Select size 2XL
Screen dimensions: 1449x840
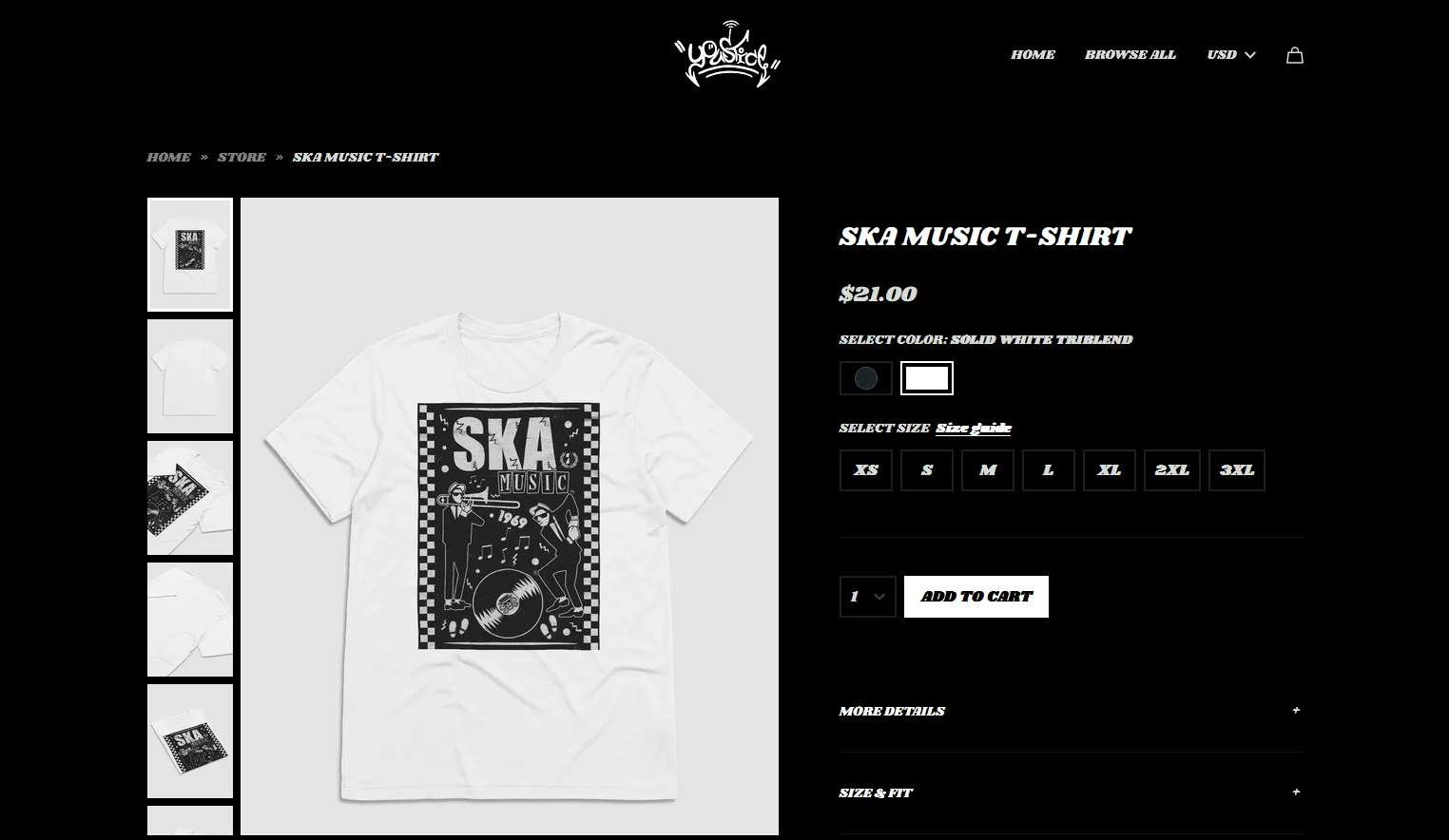1172,470
